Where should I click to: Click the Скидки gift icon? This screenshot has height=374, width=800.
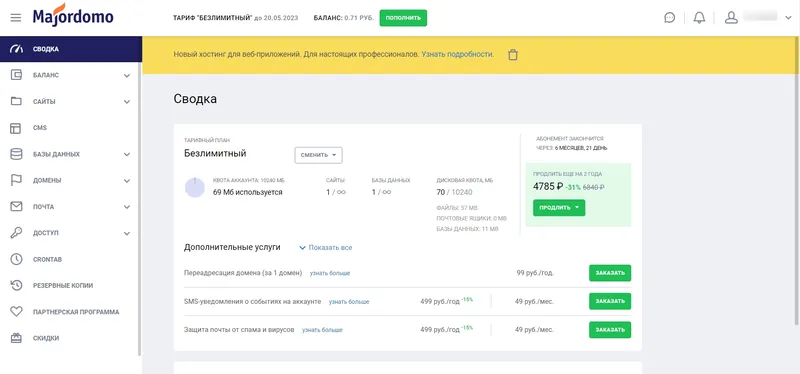pos(16,338)
